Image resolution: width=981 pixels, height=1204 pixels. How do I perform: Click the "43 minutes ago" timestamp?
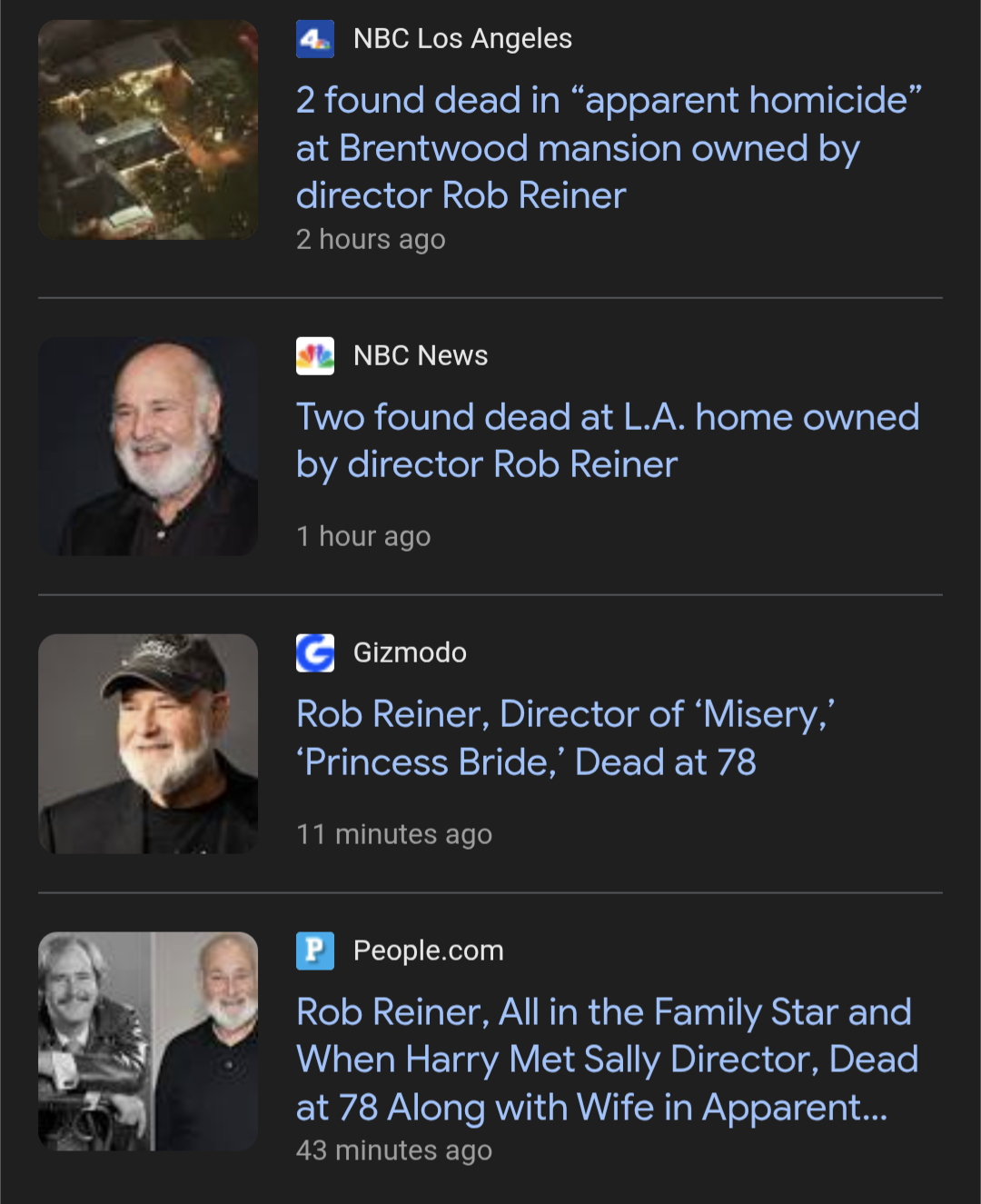coord(394,1150)
